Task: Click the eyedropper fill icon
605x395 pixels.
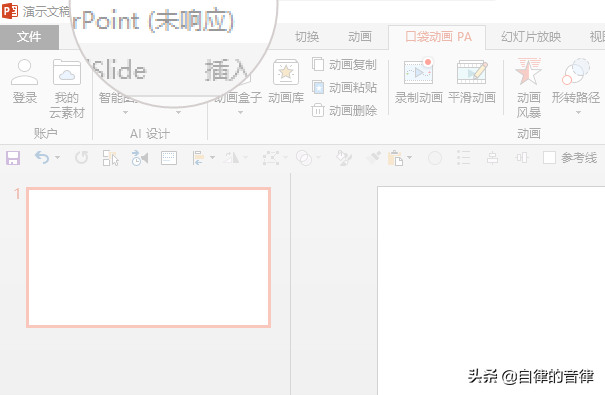Action: [343, 158]
